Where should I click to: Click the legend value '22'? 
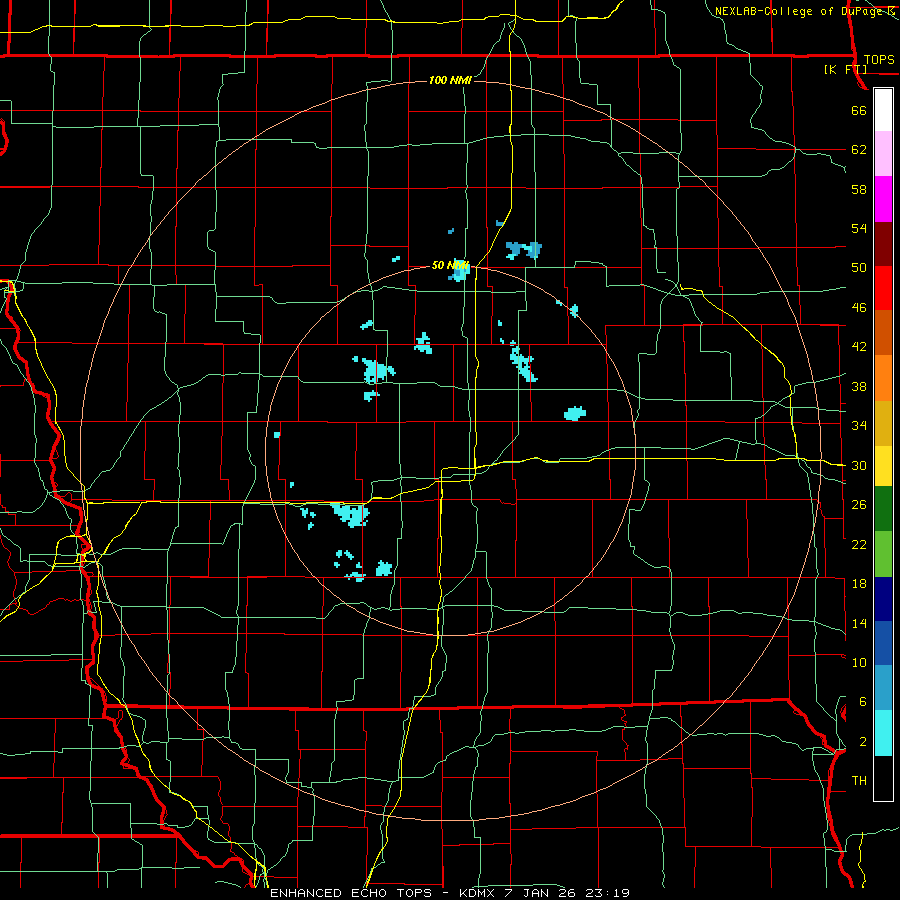coord(859,545)
